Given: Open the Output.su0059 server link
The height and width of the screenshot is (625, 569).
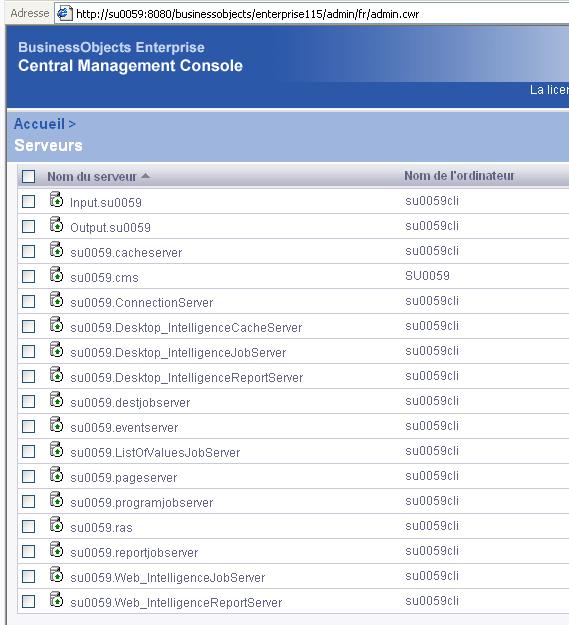Looking at the screenshot, I should point(110,228).
